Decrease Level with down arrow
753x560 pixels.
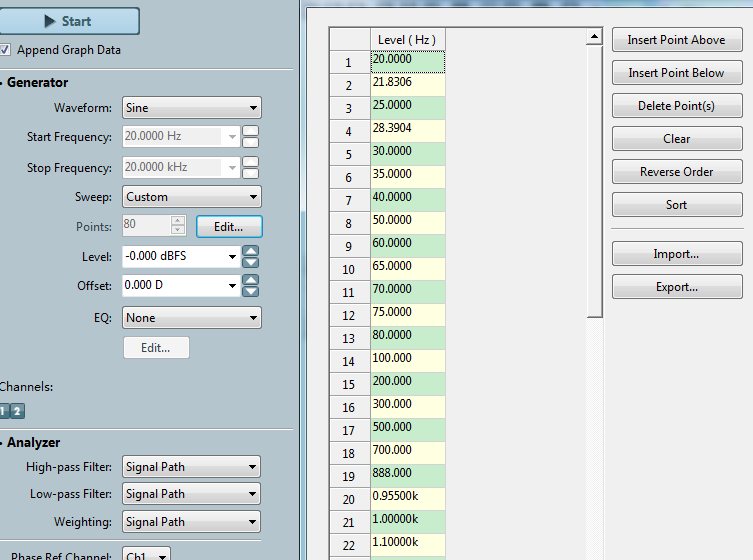click(x=251, y=262)
